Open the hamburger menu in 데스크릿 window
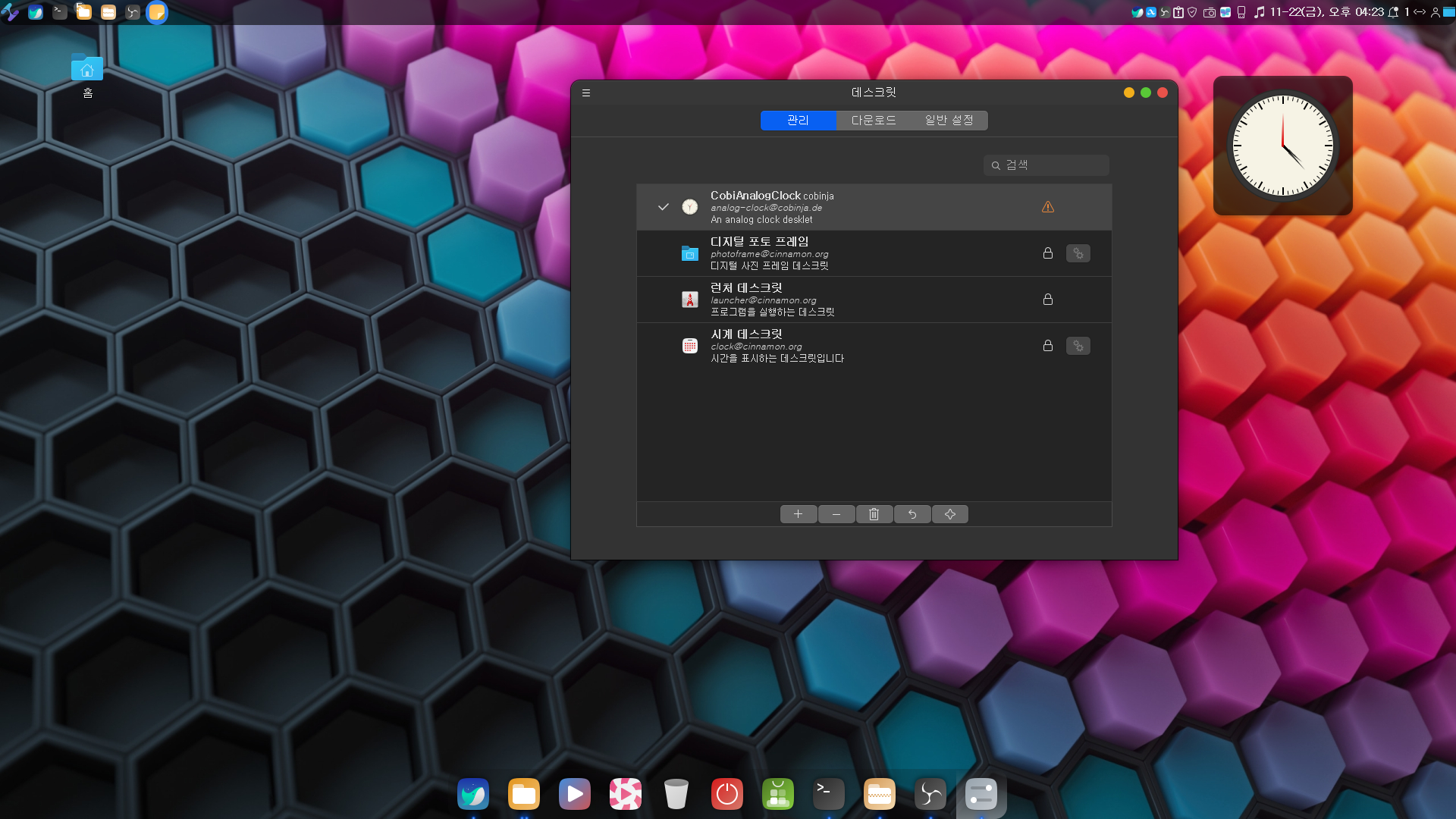 click(586, 93)
